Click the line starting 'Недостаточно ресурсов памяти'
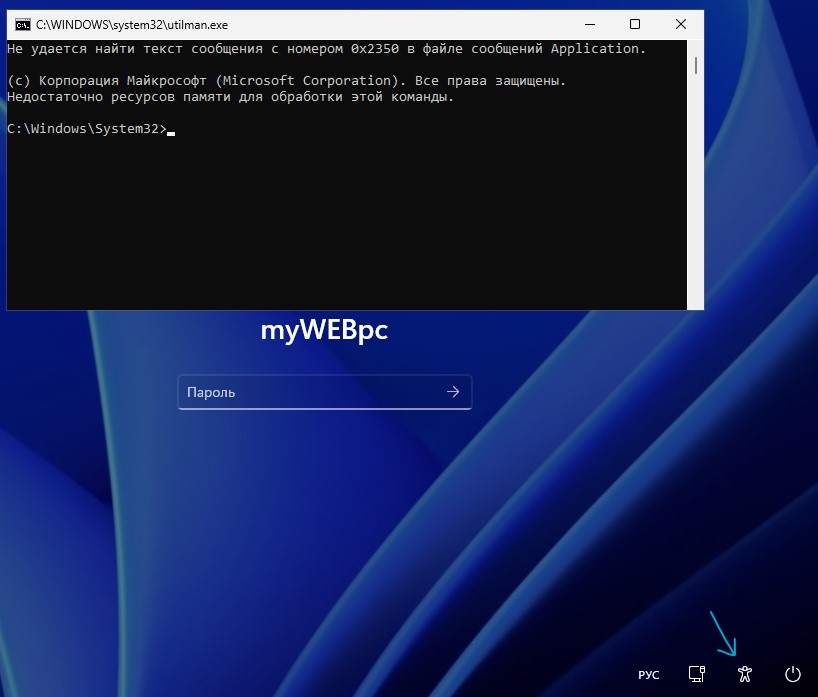This screenshot has height=697, width=818. (230, 97)
